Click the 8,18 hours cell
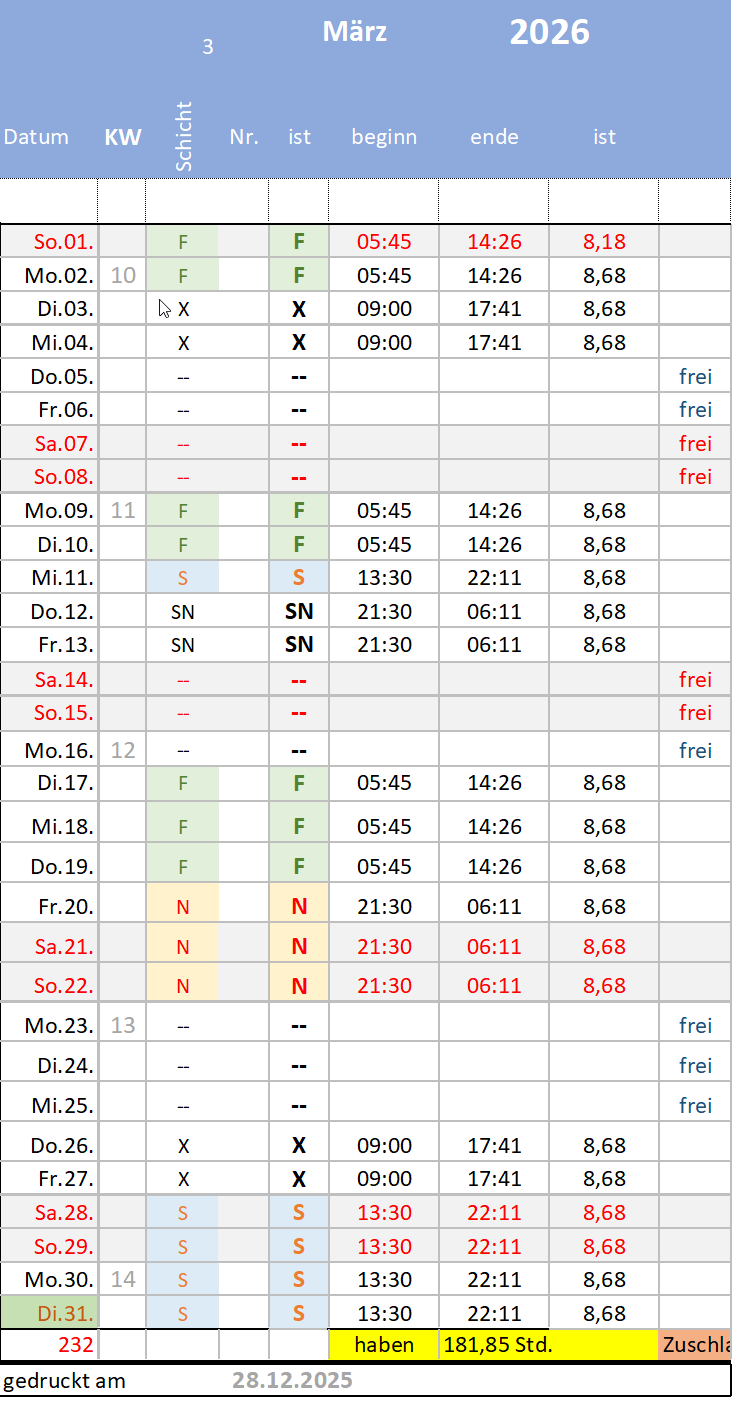This screenshot has height=1410, width=739. [x=604, y=241]
